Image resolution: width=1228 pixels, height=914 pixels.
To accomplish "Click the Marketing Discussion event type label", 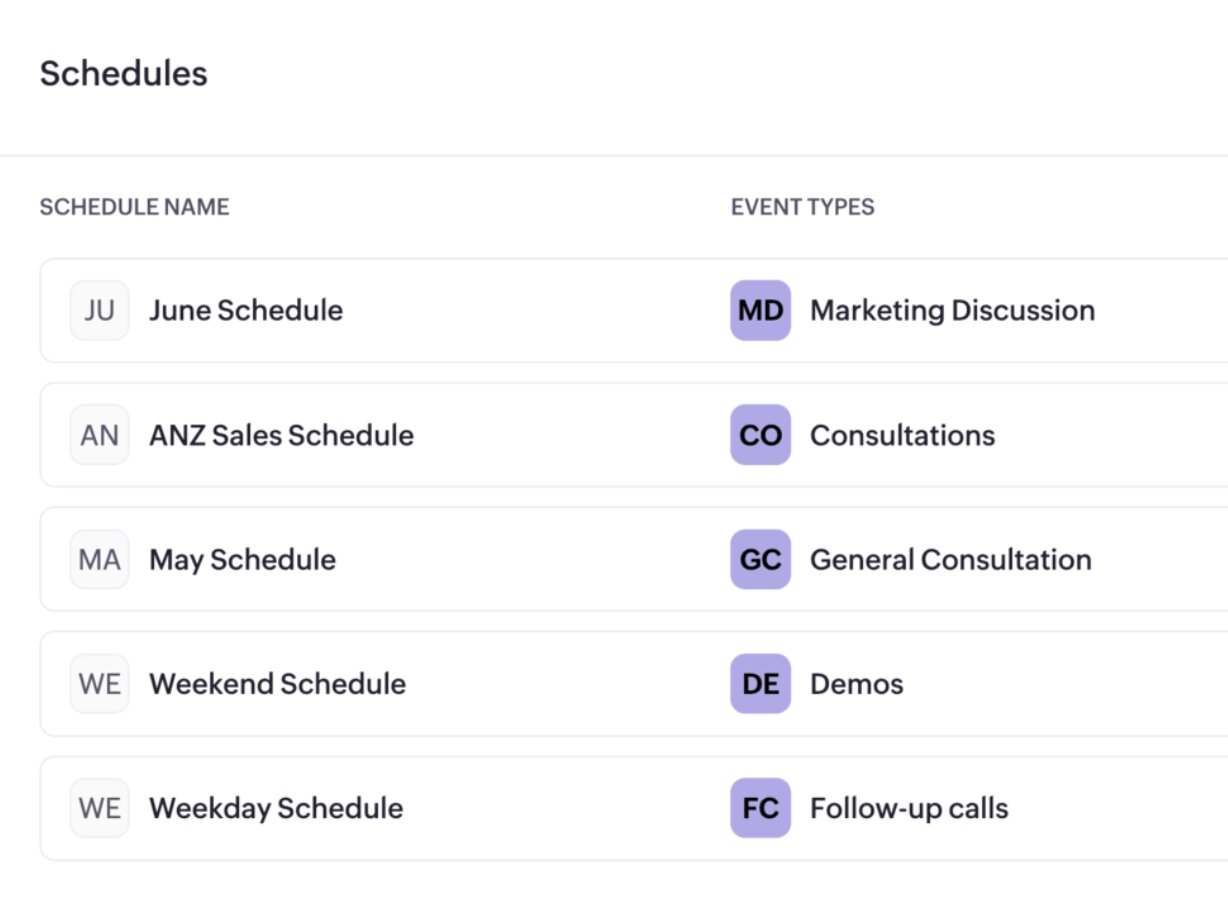I will (953, 310).
